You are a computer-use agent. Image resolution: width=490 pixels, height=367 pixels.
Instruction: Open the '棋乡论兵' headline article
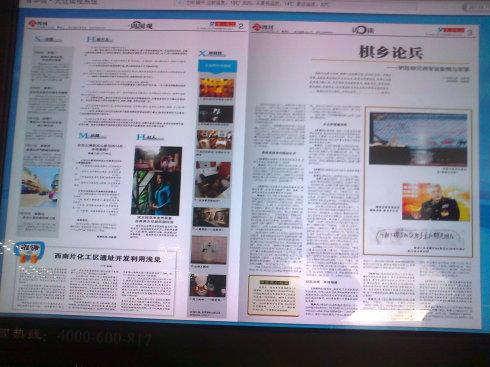[x=391, y=52]
